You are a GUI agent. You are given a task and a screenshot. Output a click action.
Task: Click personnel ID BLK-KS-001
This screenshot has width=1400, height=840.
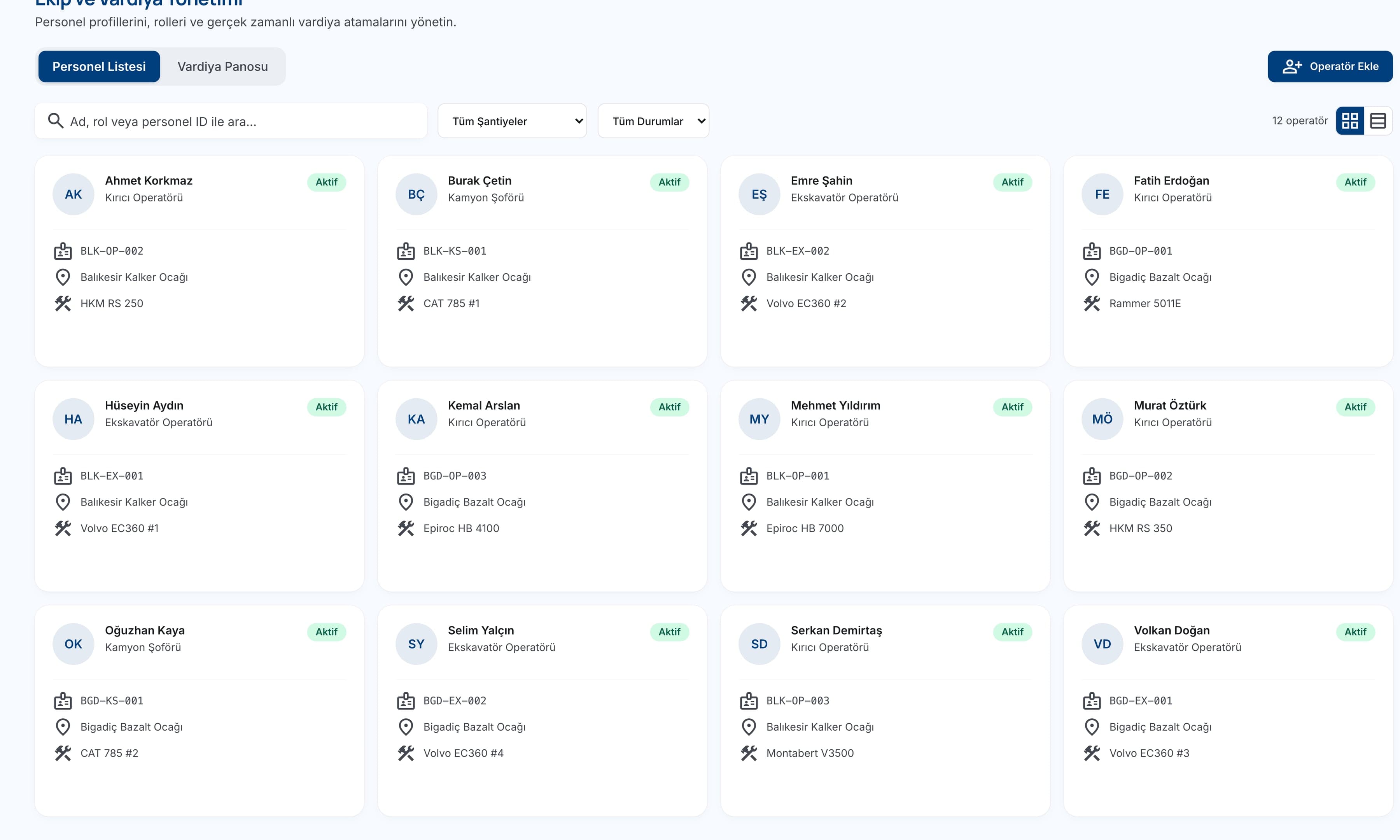point(454,251)
